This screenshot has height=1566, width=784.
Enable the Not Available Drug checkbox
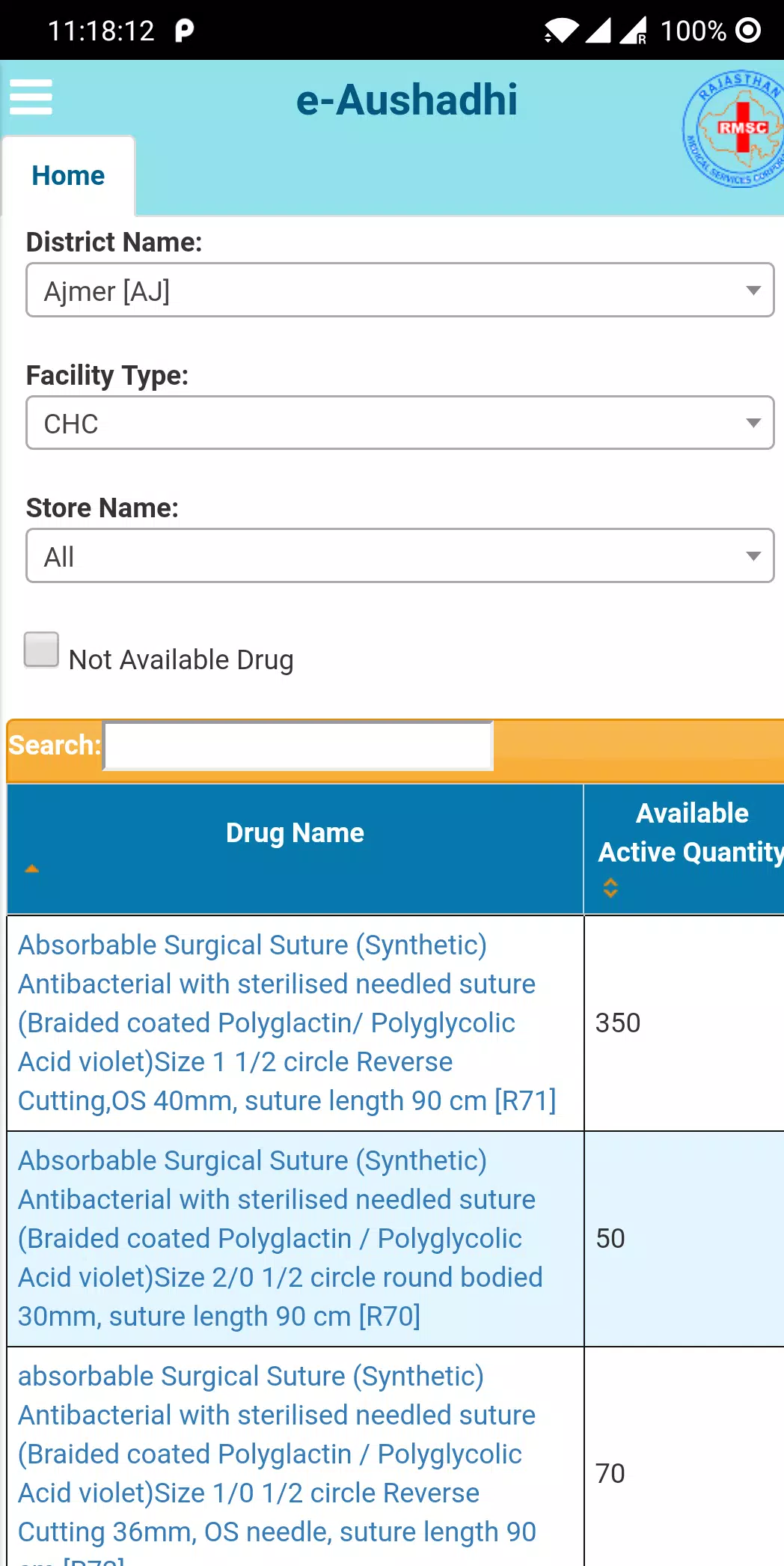coord(41,649)
